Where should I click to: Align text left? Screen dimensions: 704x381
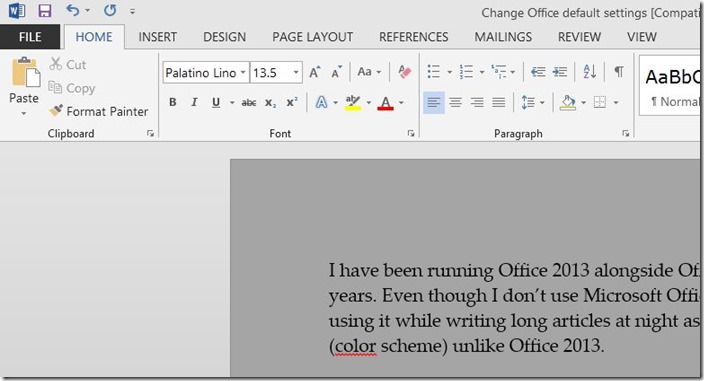tap(434, 103)
